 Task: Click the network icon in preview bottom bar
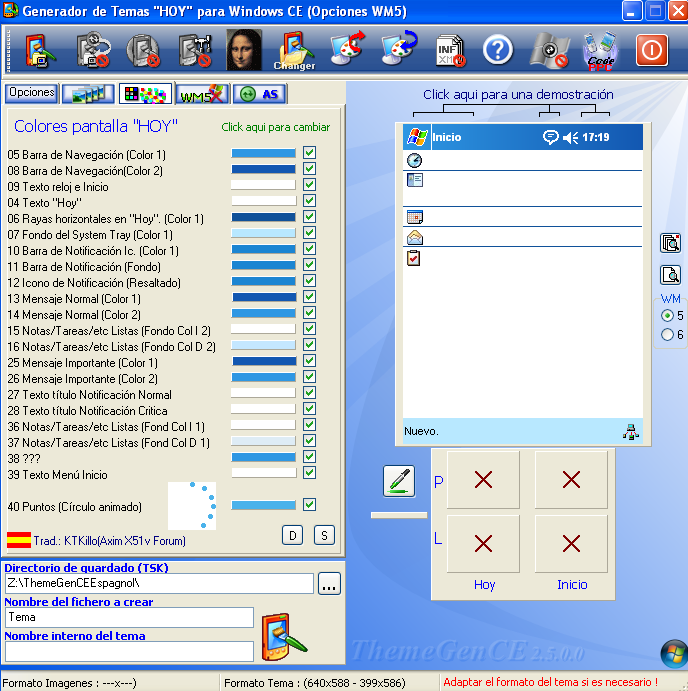(631, 431)
